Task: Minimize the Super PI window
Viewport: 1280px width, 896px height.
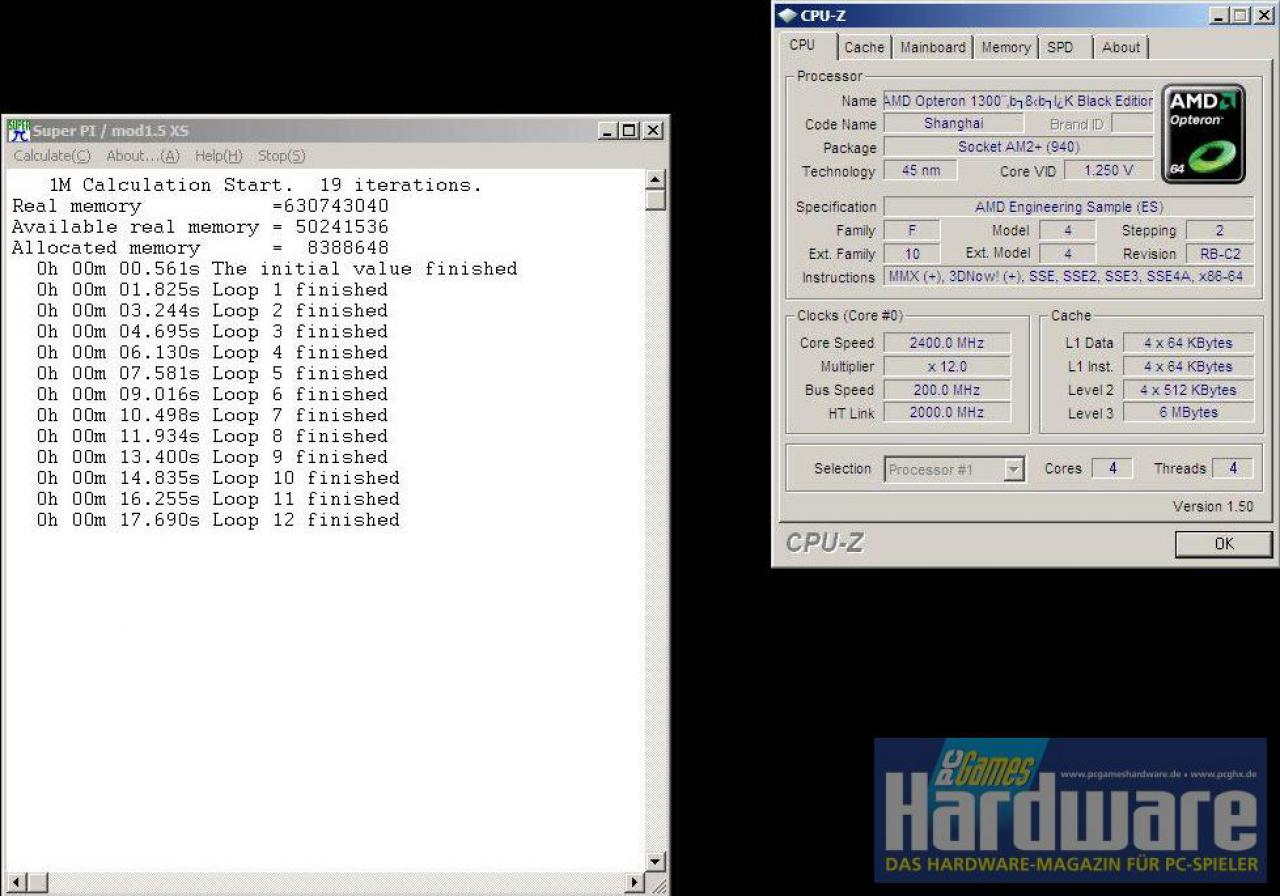Action: click(608, 131)
